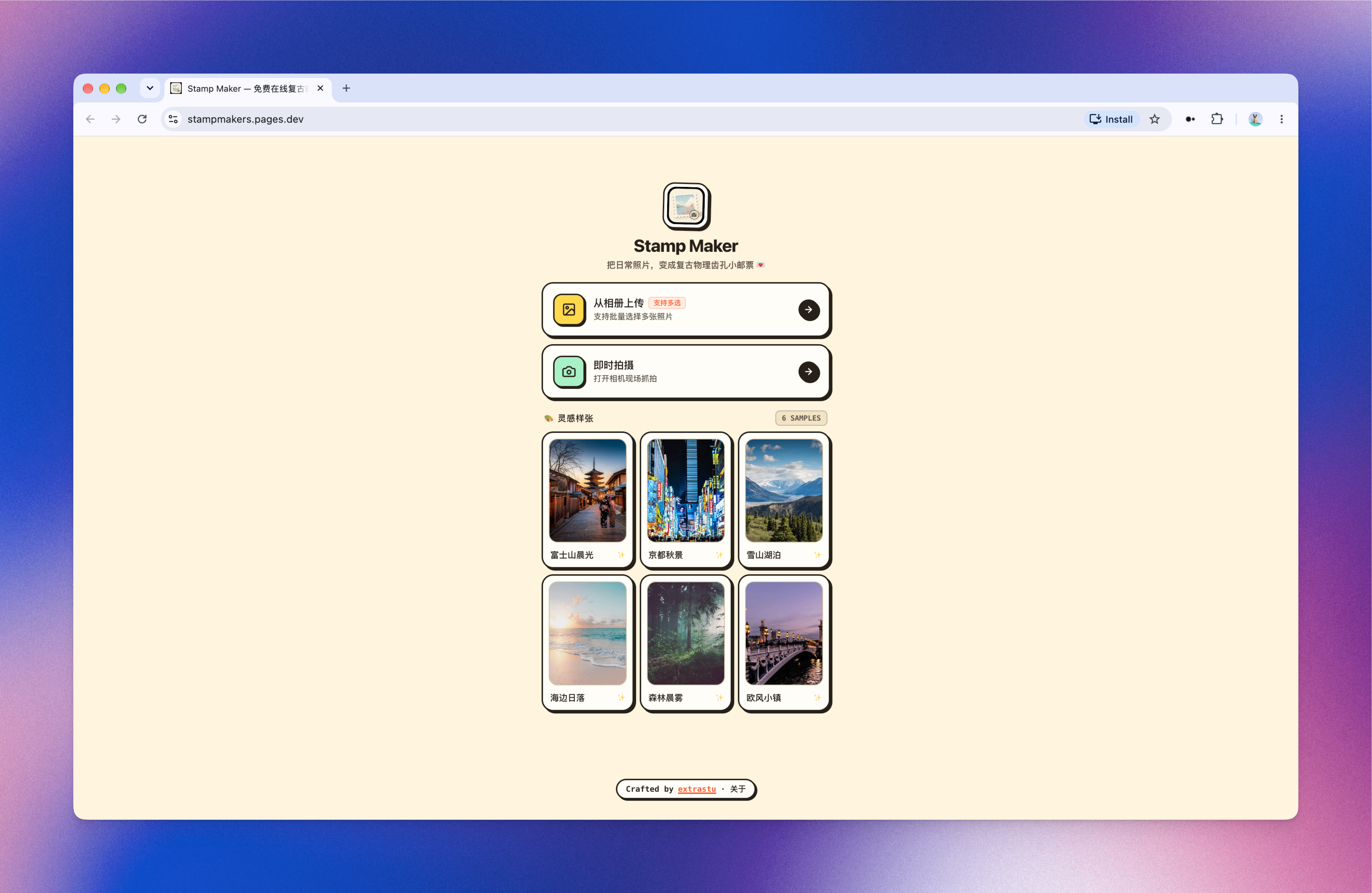
Task: Click the palette emoji beside 灵感样张
Action: click(x=549, y=418)
